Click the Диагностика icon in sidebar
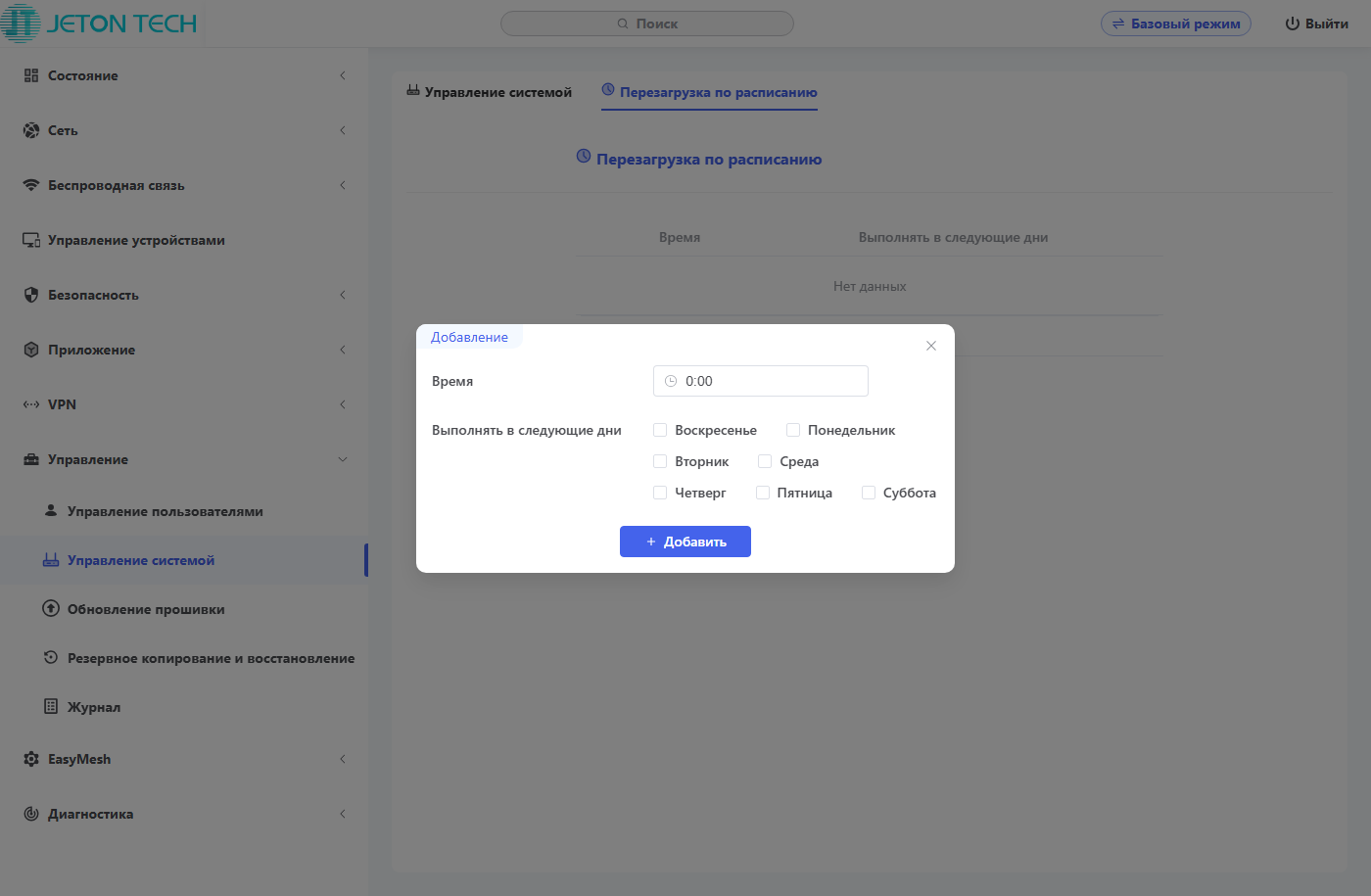Viewport: 1371px width, 896px height. pos(31,814)
